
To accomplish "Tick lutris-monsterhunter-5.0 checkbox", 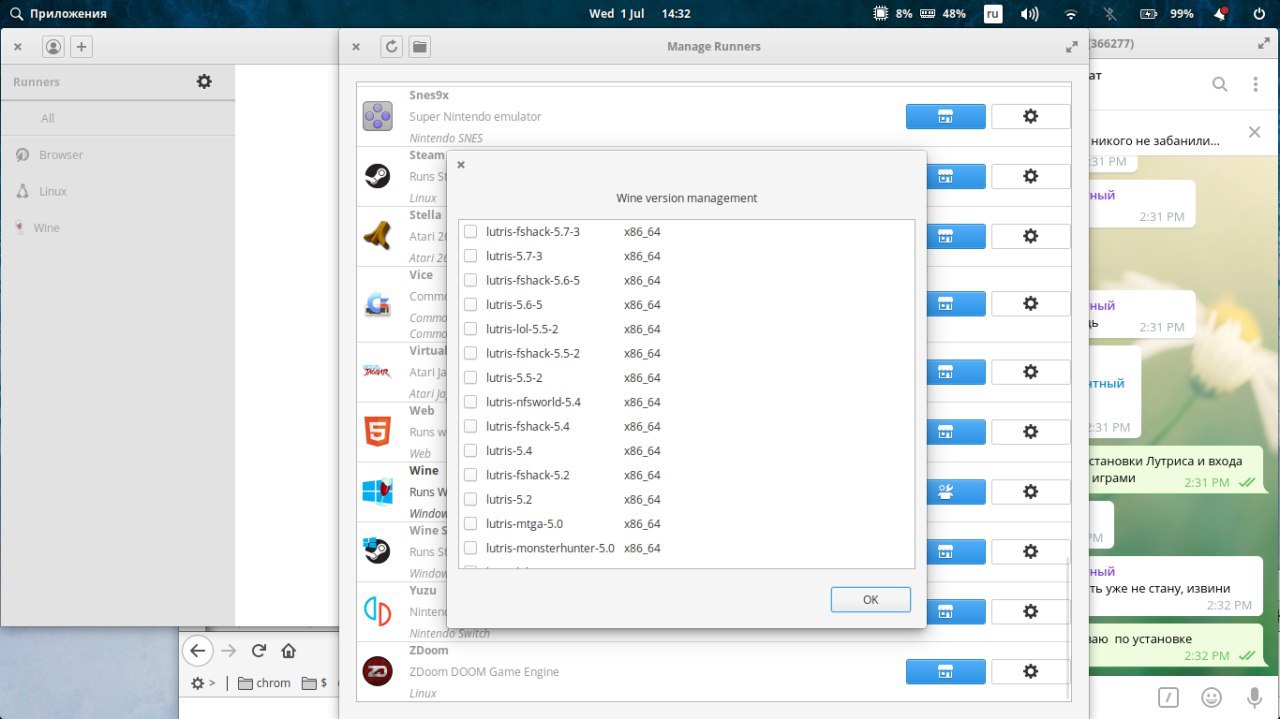I will coord(470,548).
